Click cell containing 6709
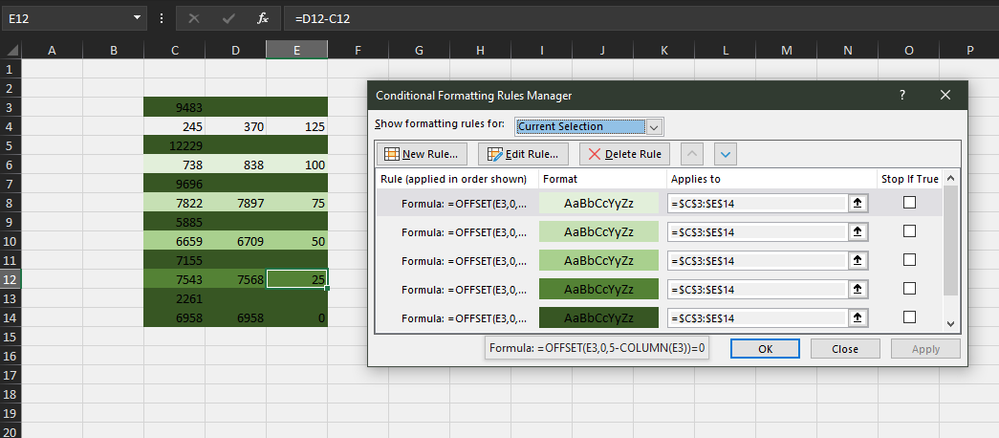 [x=236, y=242]
